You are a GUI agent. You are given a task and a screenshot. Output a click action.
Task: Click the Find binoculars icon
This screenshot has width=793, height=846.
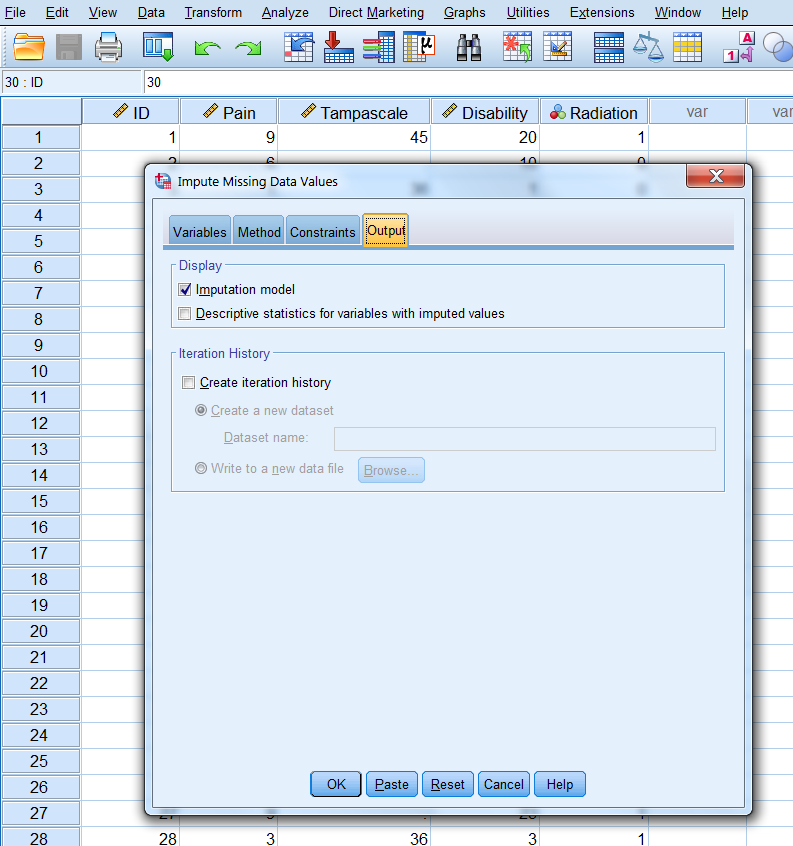pos(469,47)
